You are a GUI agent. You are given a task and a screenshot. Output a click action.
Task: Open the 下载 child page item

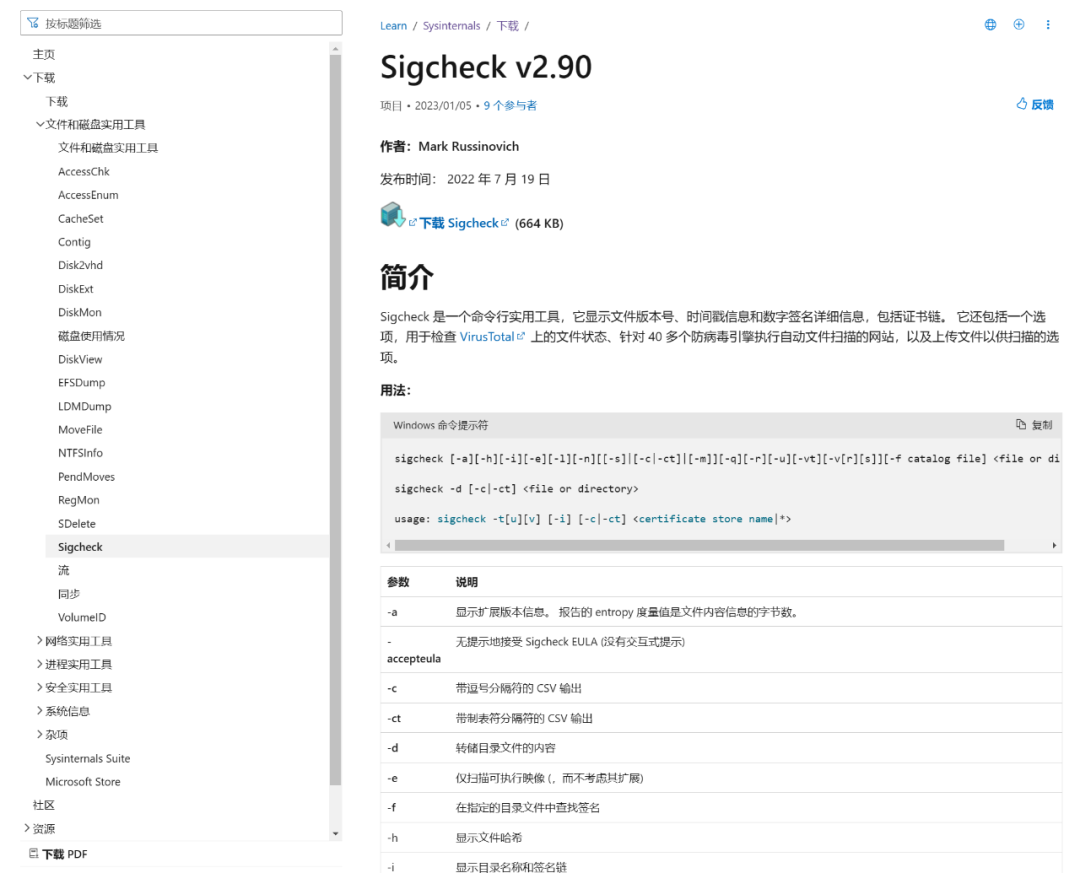56,101
